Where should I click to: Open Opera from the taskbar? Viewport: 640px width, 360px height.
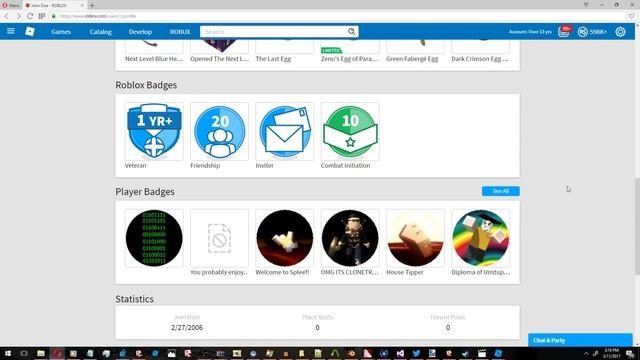(57, 353)
